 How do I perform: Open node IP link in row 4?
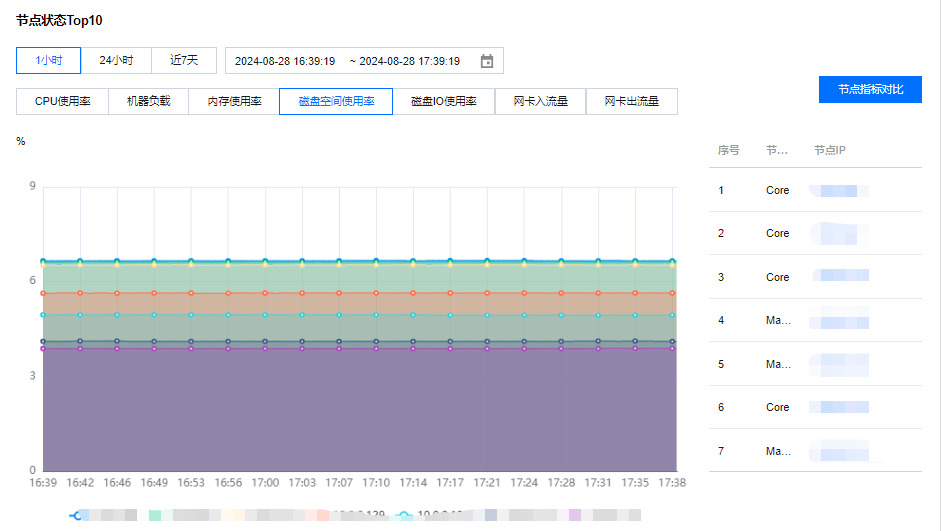tap(839, 321)
